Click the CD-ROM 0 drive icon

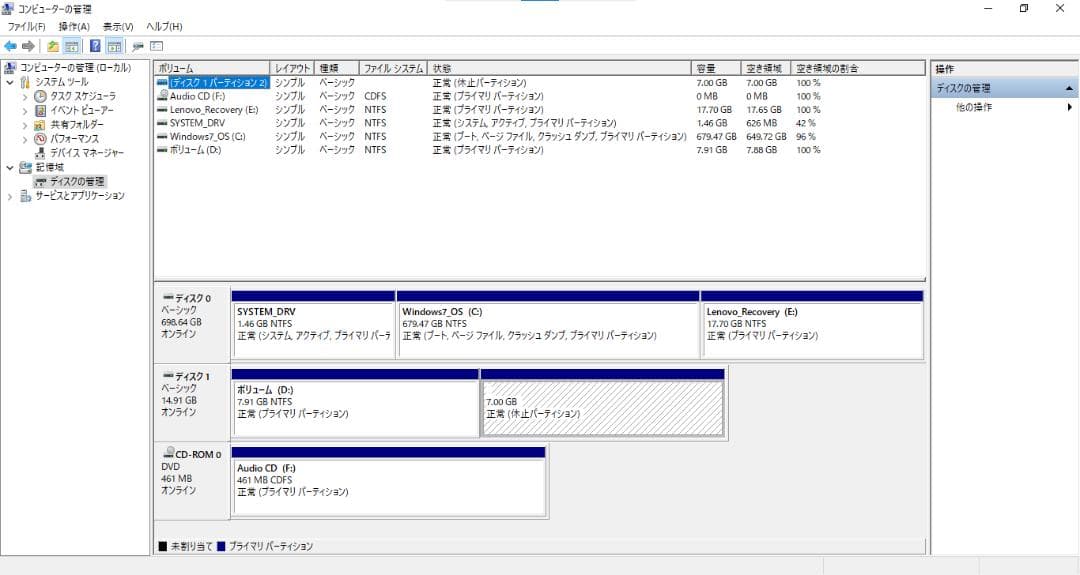coord(168,453)
